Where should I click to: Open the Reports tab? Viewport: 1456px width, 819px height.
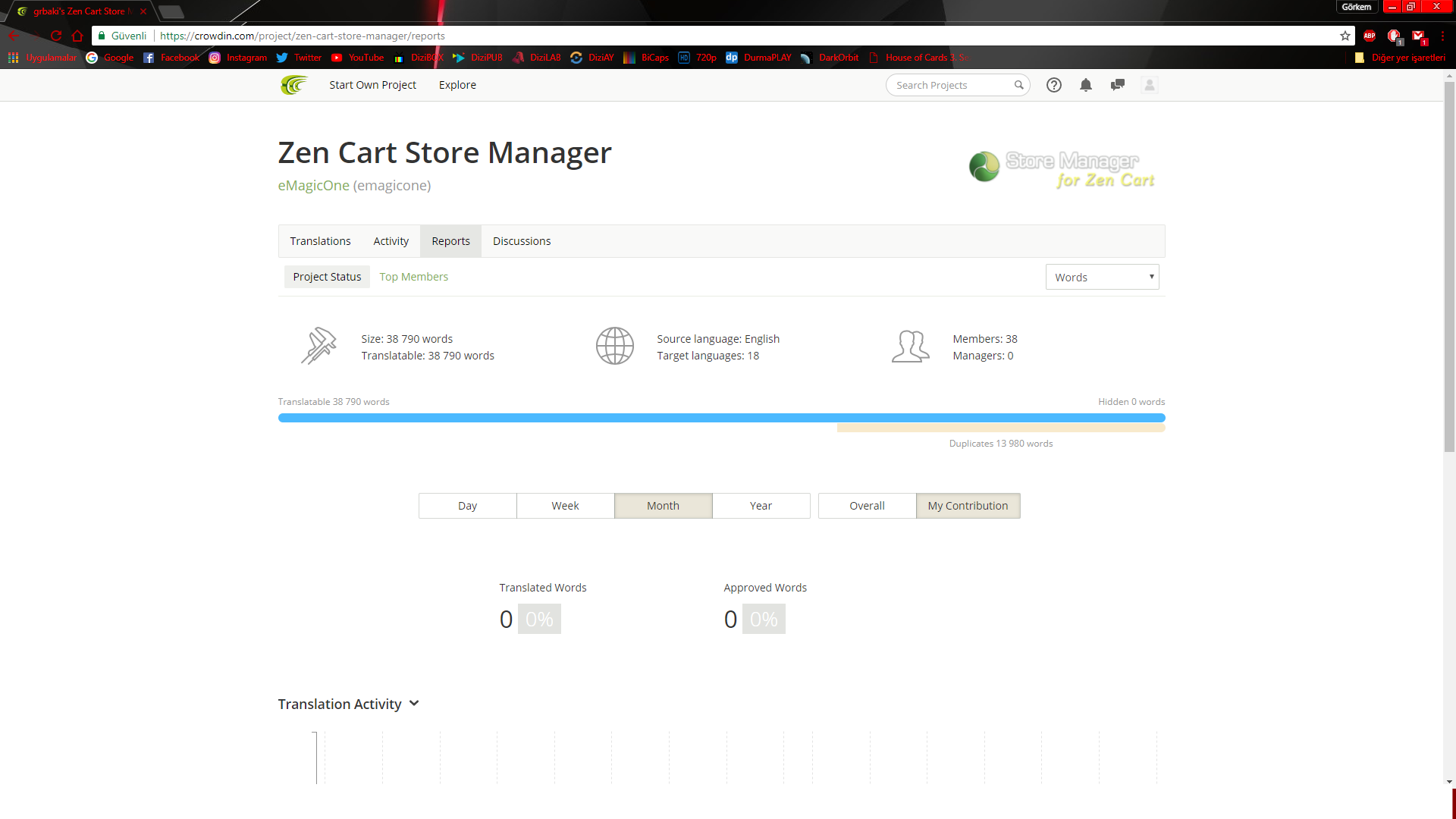coord(450,241)
